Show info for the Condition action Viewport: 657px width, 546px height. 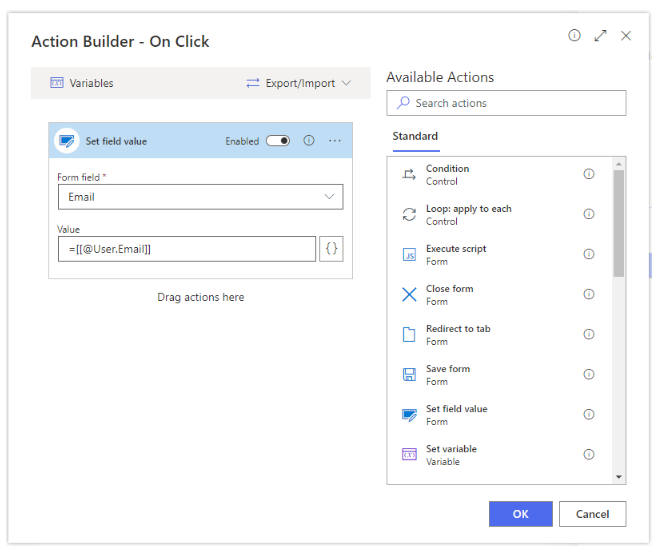pyautogui.click(x=589, y=174)
